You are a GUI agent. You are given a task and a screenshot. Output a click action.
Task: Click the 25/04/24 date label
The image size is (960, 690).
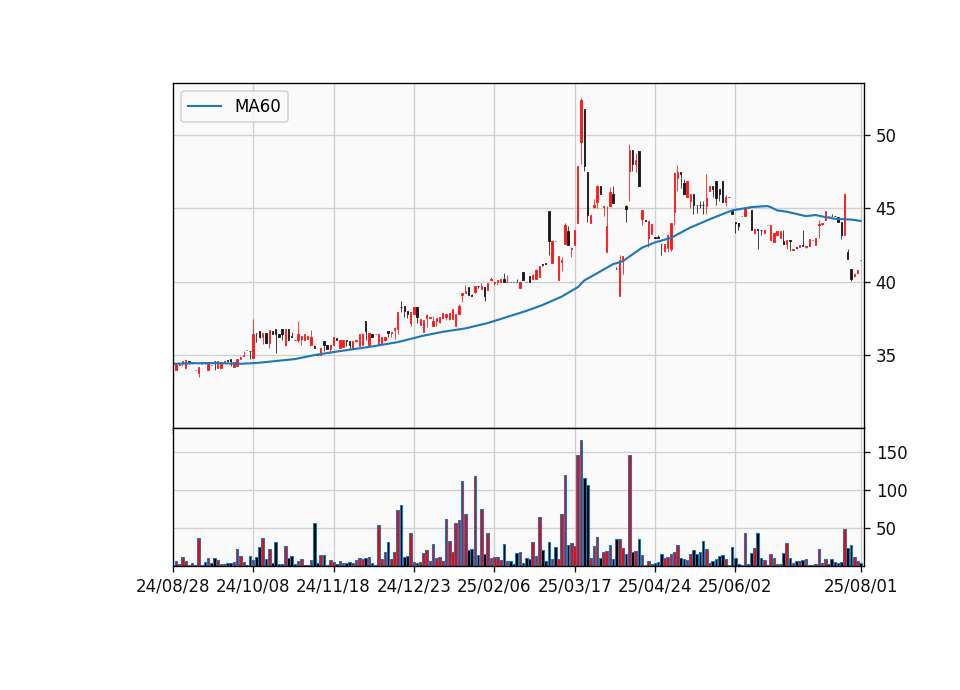(x=654, y=586)
